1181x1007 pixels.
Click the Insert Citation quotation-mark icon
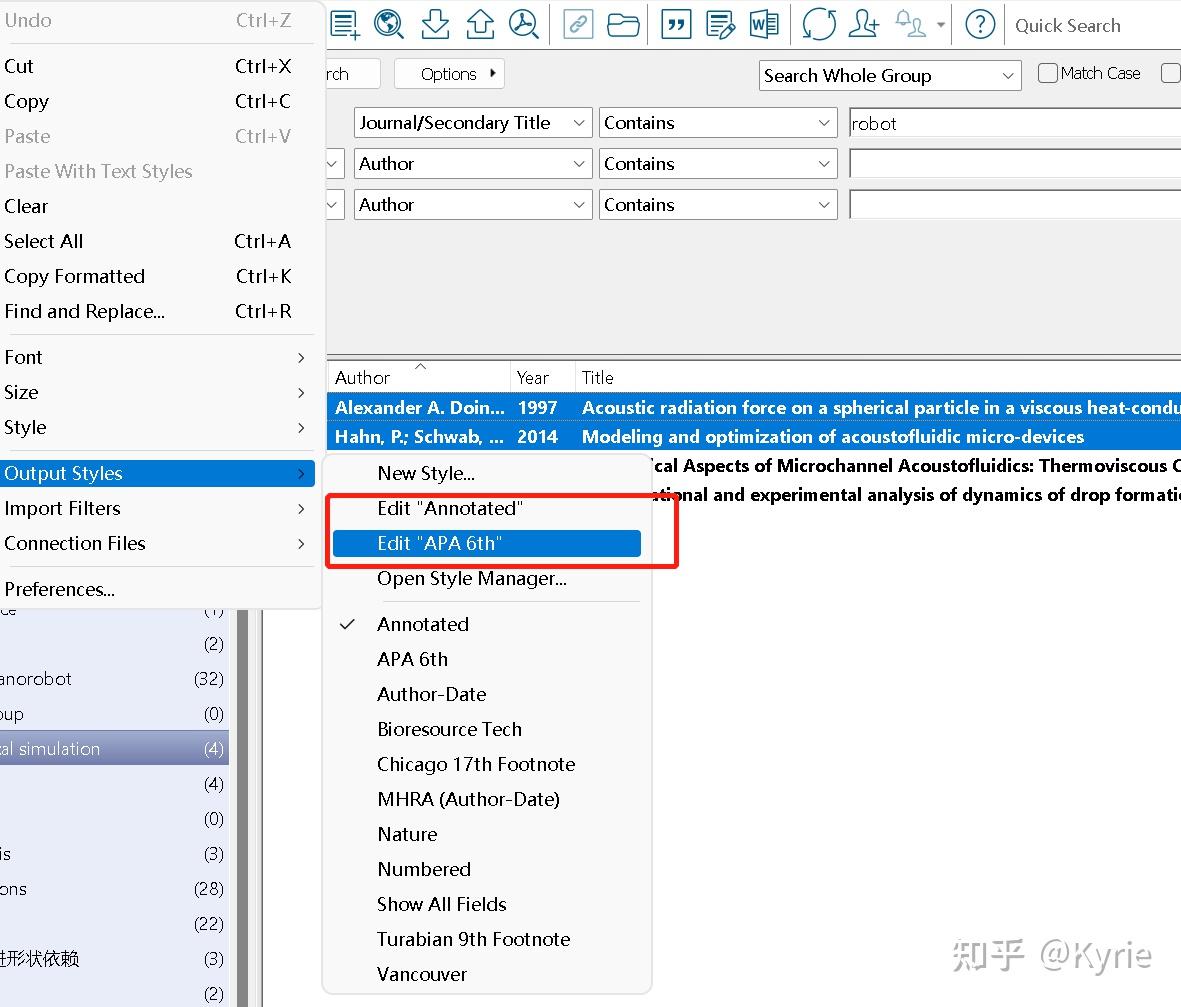coord(676,25)
